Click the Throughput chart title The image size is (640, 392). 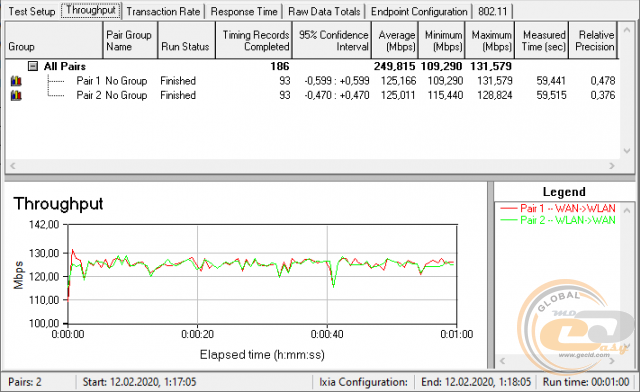[x=58, y=204]
